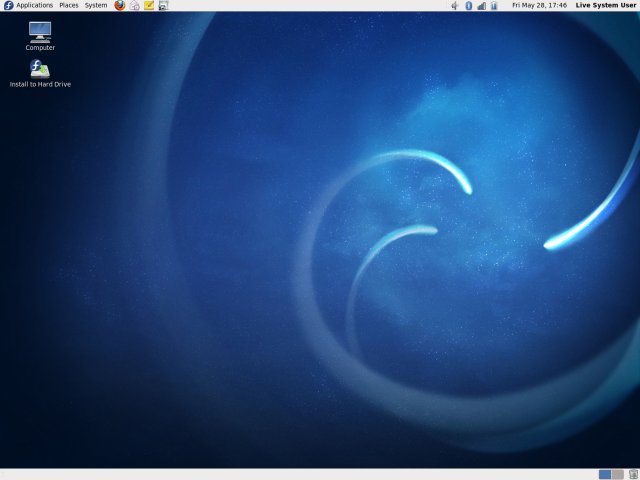Open the Computer desktop icon
Screen dimensions: 640x480
40,36
